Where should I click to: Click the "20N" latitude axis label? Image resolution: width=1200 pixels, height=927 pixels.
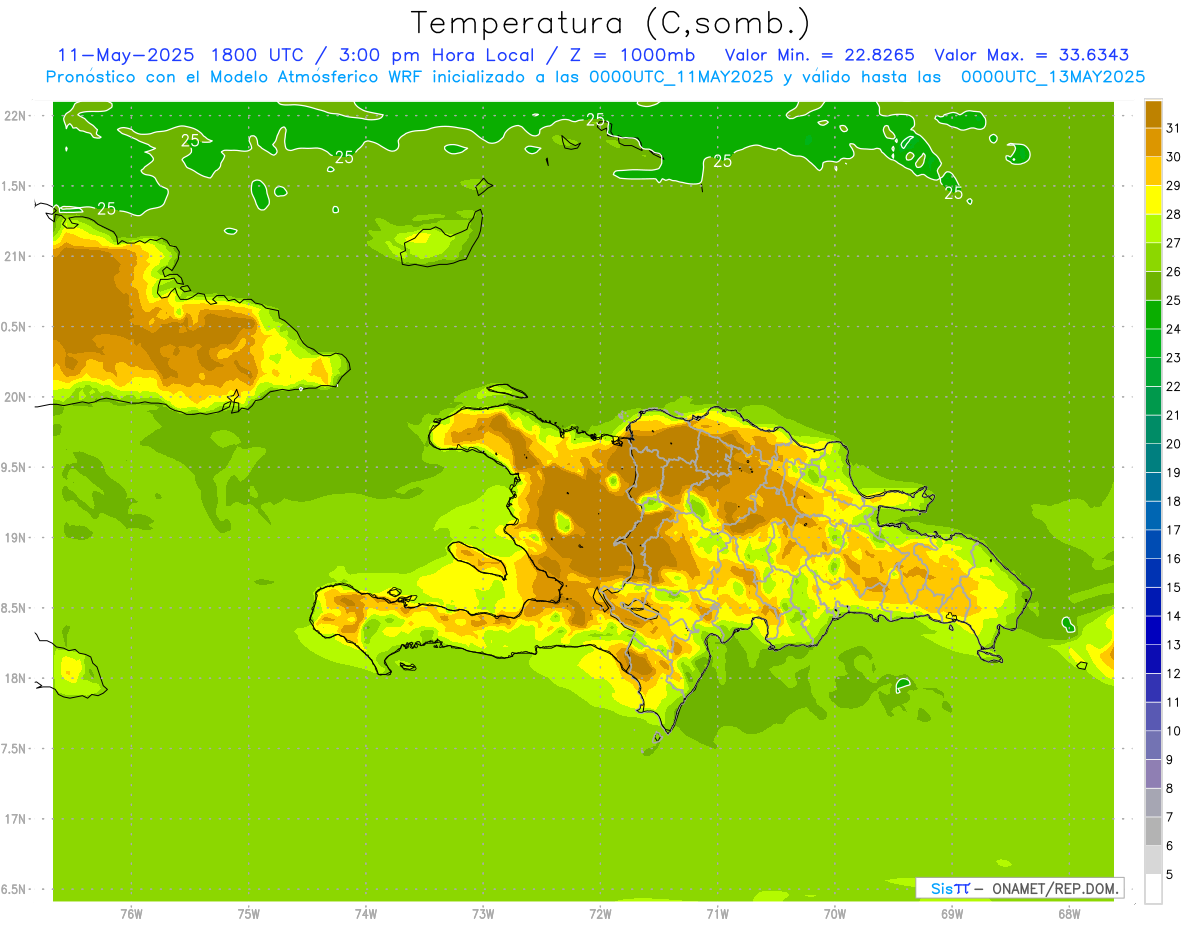(x=15, y=398)
